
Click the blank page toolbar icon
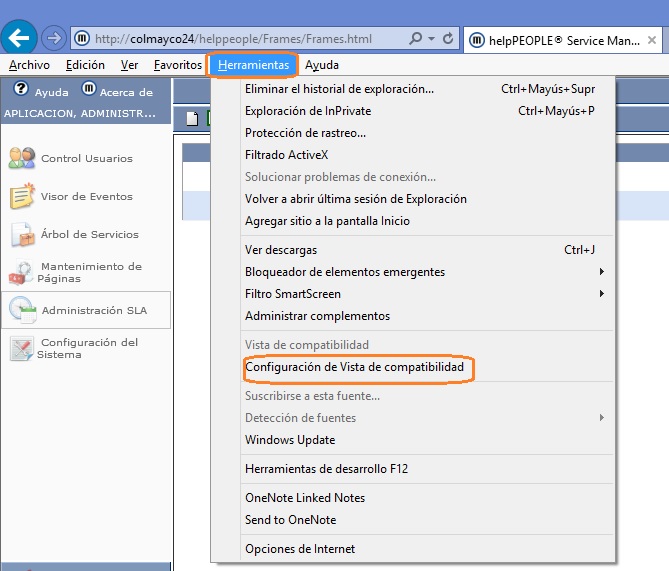pos(192,118)
